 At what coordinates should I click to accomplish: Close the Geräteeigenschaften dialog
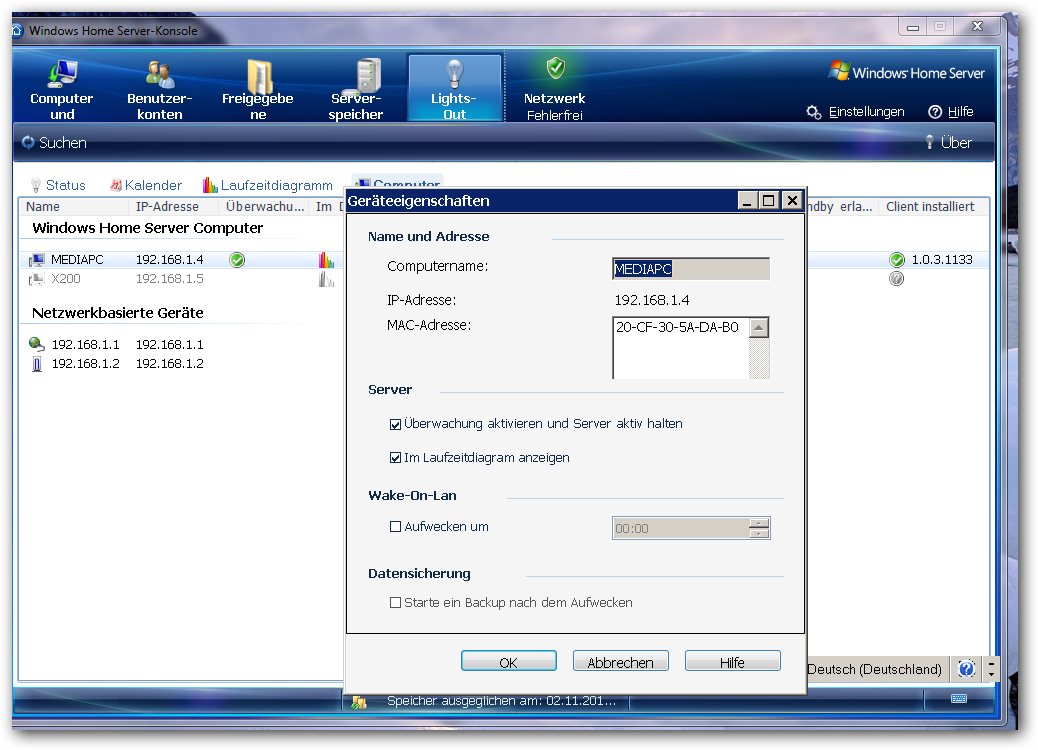point(792,201)
